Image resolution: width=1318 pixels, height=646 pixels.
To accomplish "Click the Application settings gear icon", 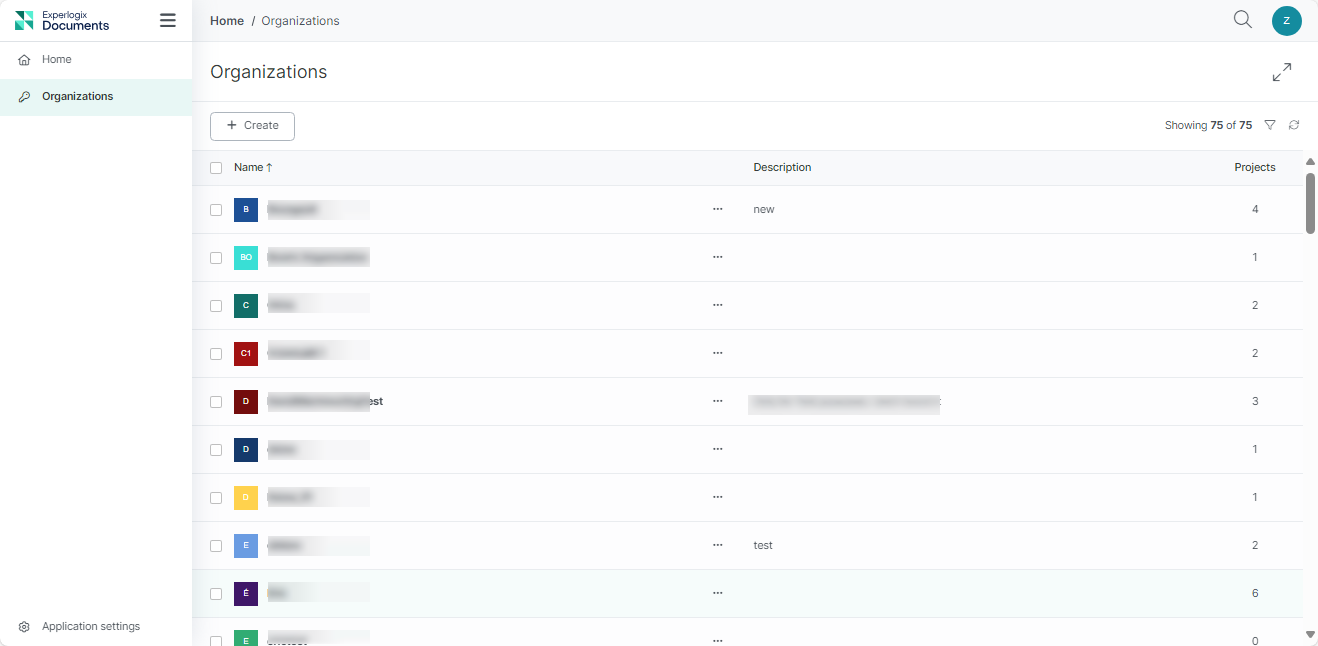I will tap(24, 627).
